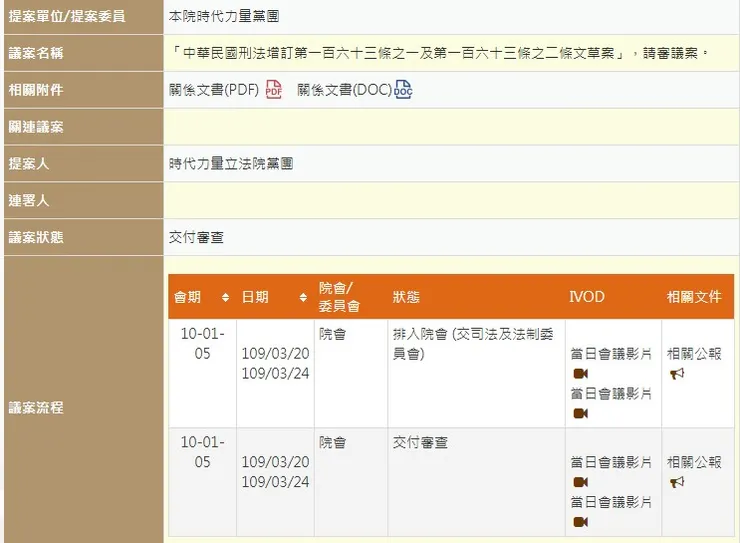Select 交付審查 in the 議案狀態 row

click(x=196, y=237)
